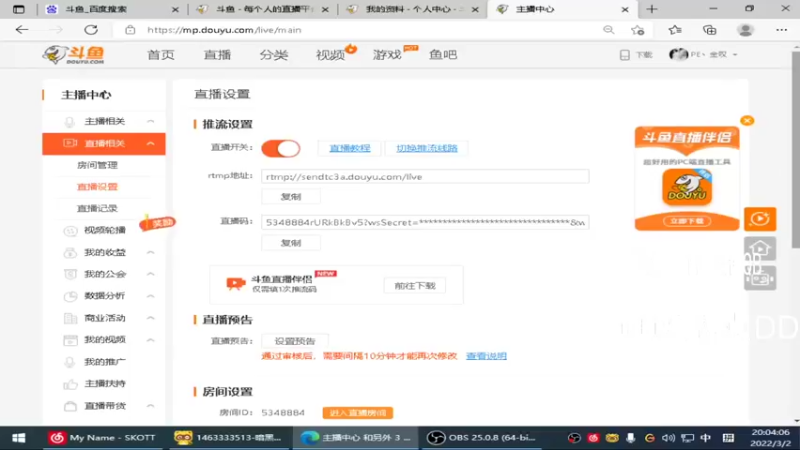Screen dimensions: 800x450
Task: Open the tab actions menu icon
Action: (18, 9)
